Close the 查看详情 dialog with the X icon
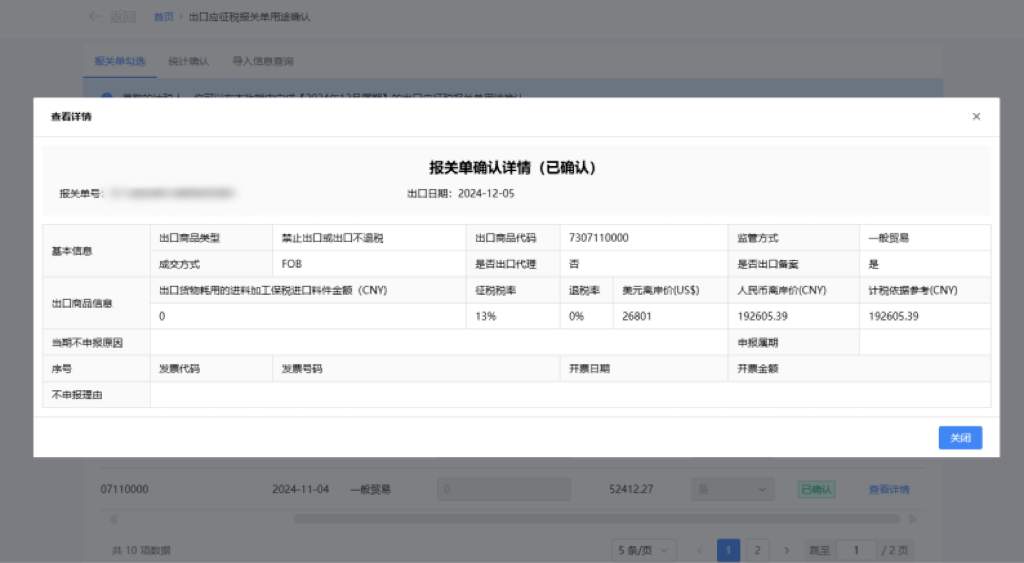This screenshot has width=1024, height=563. click(976, 117)
